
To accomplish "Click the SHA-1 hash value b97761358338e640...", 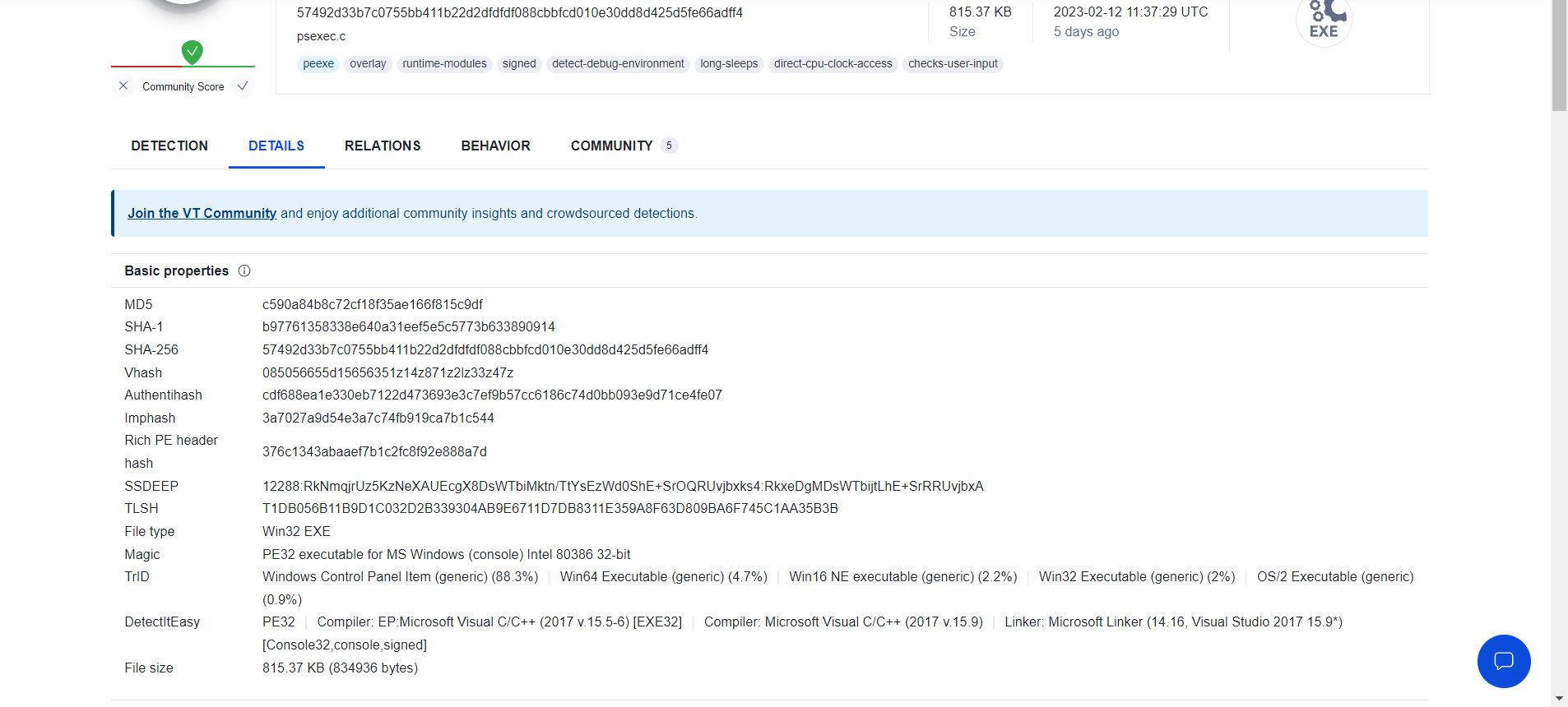I will [409, 327].
